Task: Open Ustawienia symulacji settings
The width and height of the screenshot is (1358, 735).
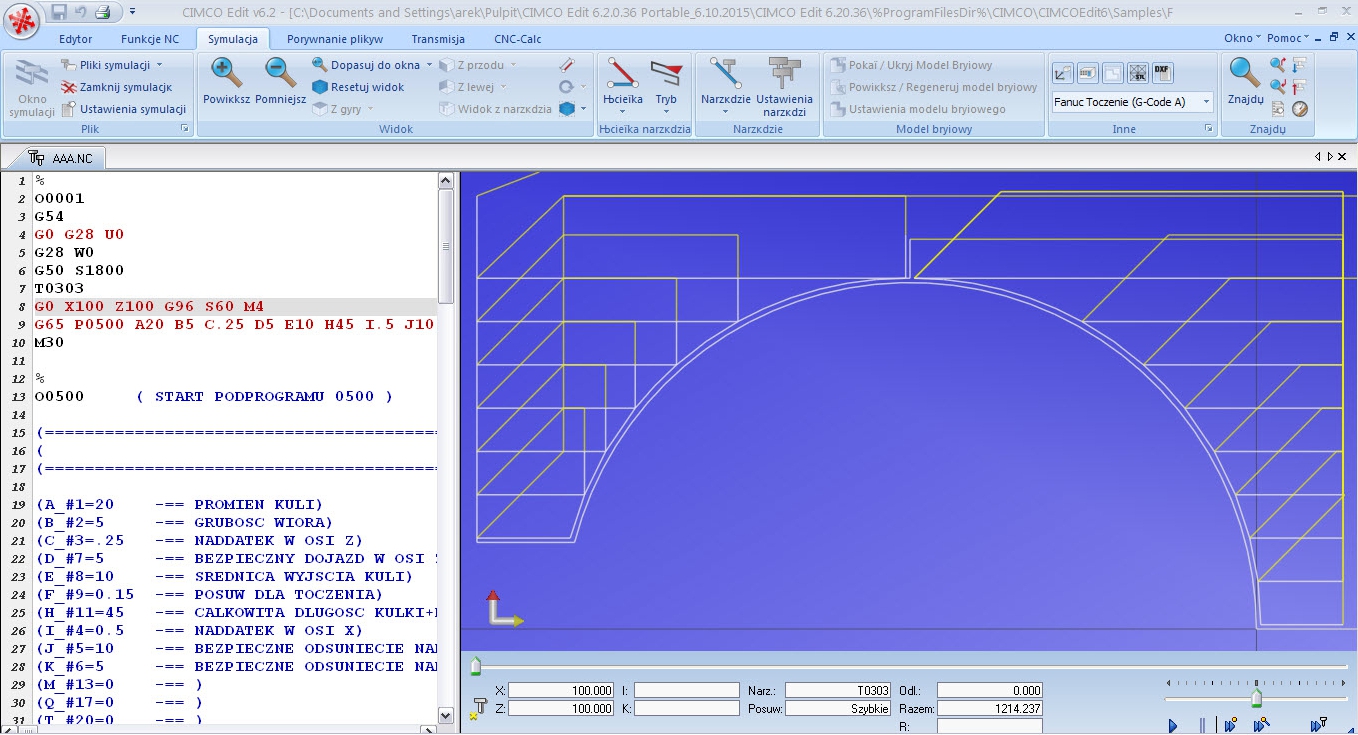Action: [x=124, y=109]
